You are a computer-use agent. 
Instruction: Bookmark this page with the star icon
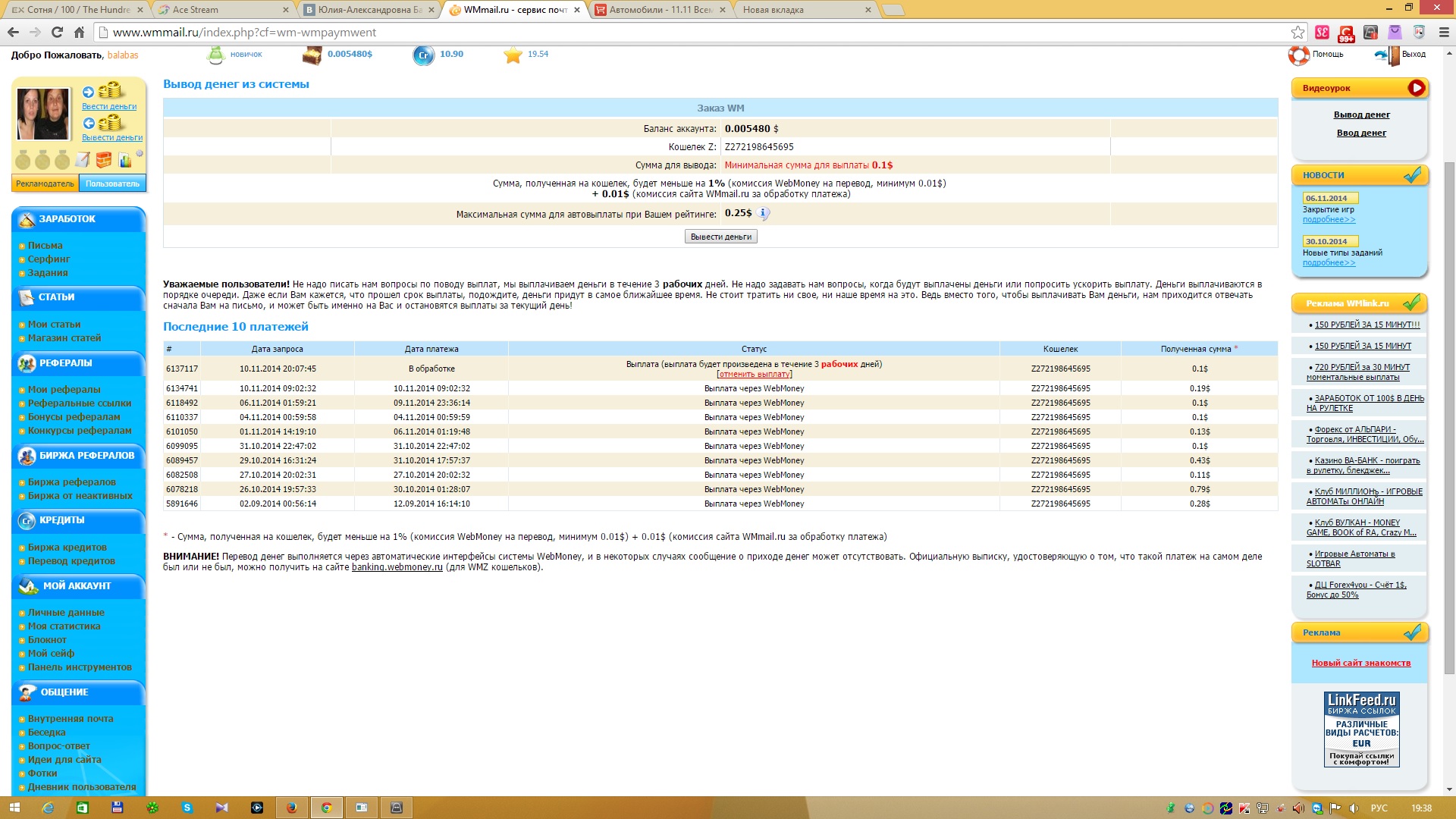[x=1298, y=33]
